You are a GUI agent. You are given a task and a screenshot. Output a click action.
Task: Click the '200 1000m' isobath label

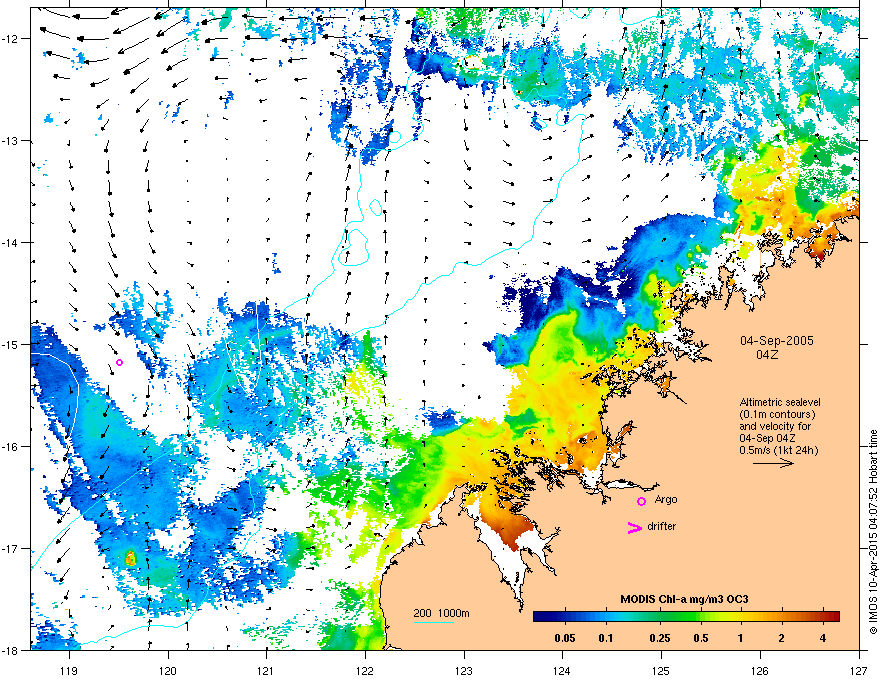(x=441, y=613)
